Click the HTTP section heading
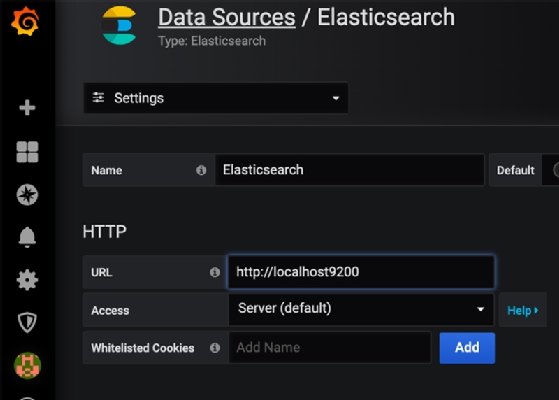Viewport: 559px width, 400px height. [x=104, y=232]
